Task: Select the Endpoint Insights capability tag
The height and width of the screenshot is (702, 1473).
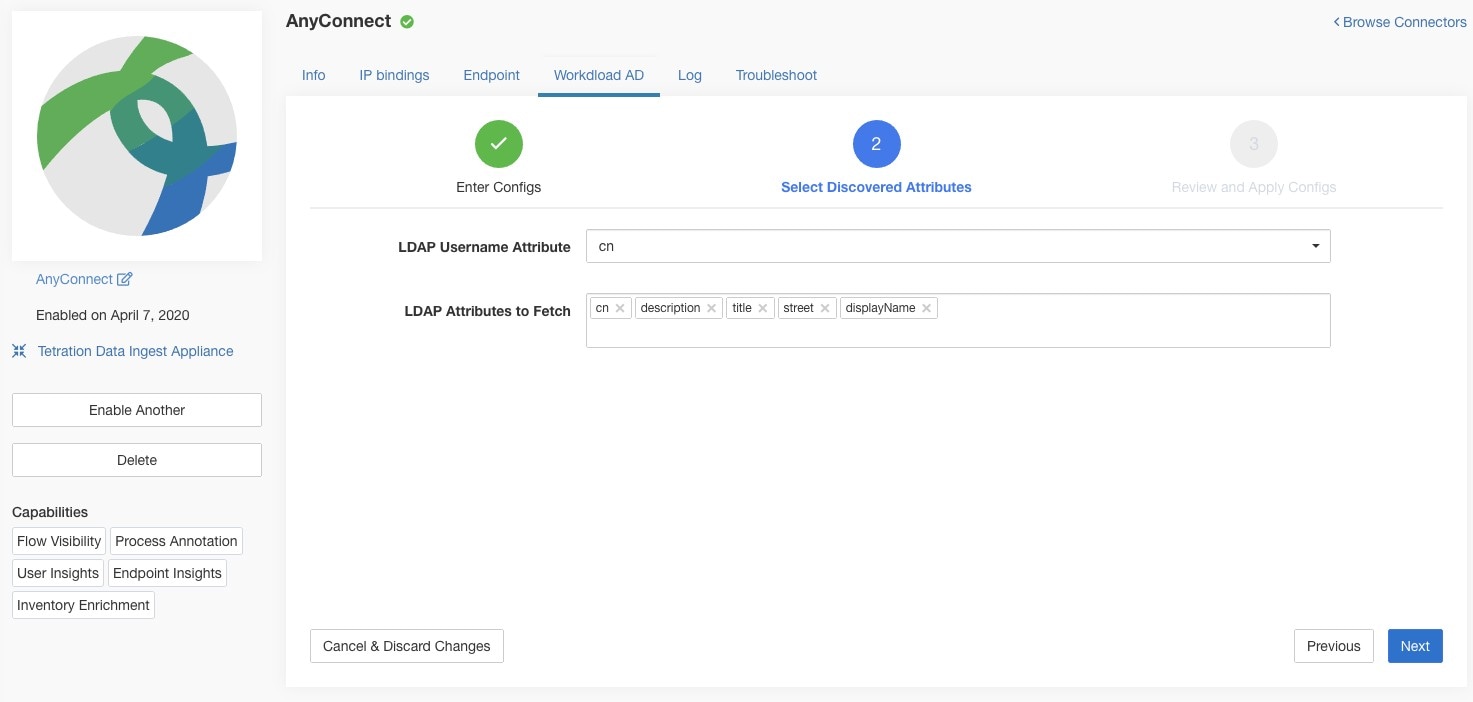Action: 167,573
